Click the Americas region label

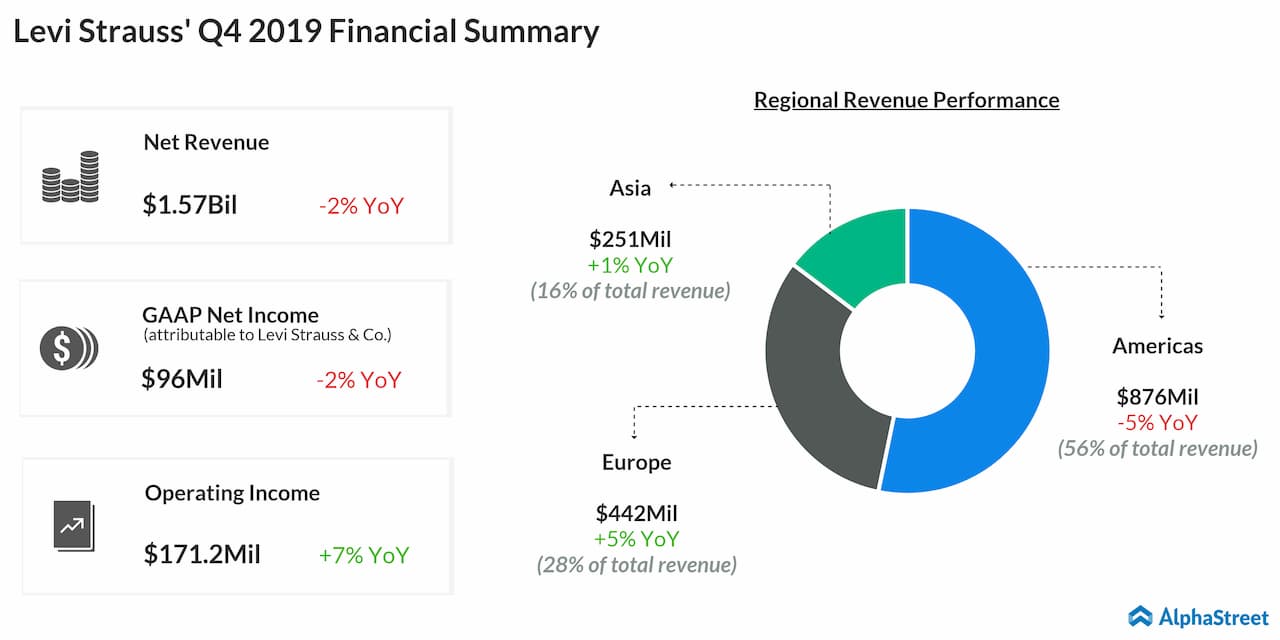tap(1157, 346)
